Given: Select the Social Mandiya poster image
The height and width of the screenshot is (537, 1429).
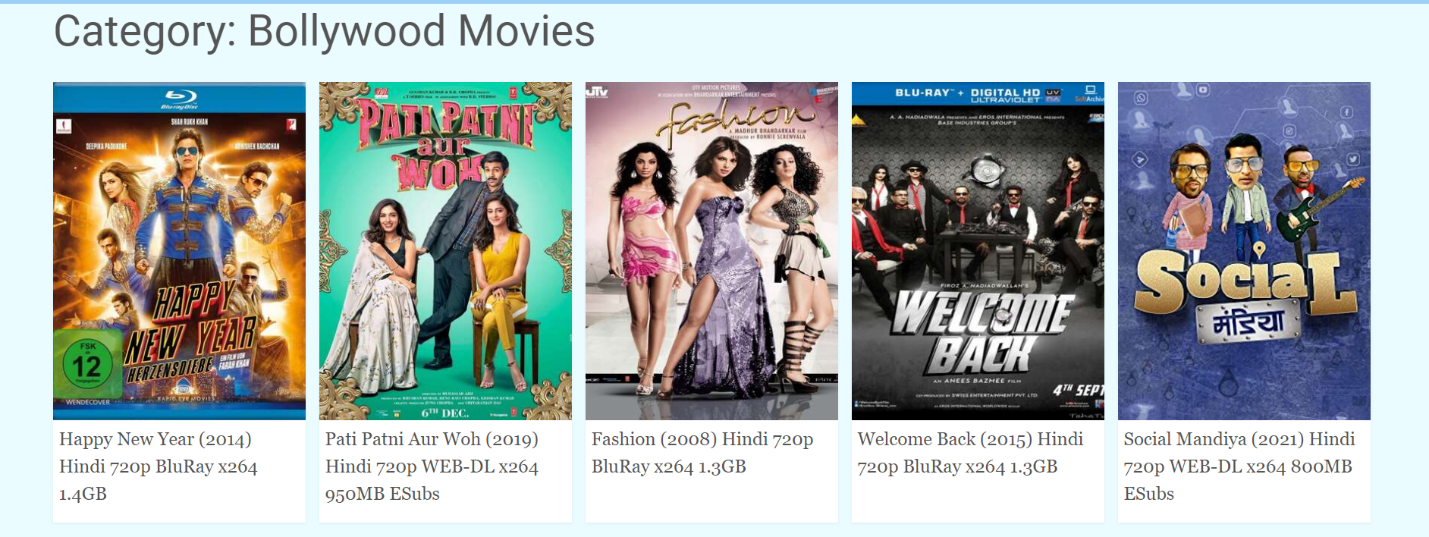Looking at the screenshot, I should [1244, 251].
